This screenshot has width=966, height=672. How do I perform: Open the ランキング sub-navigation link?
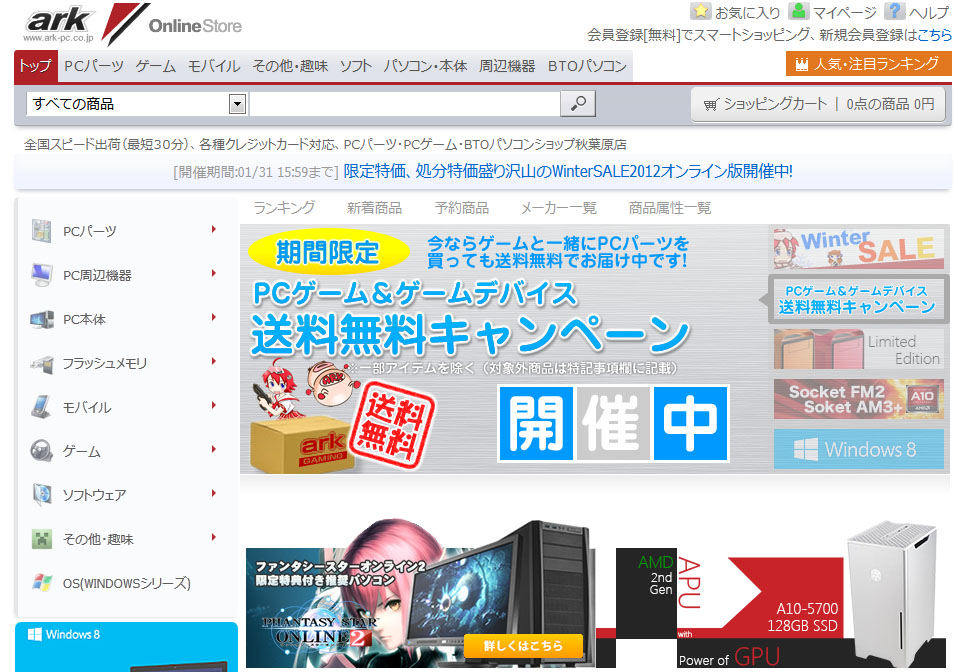coord(284,208)
